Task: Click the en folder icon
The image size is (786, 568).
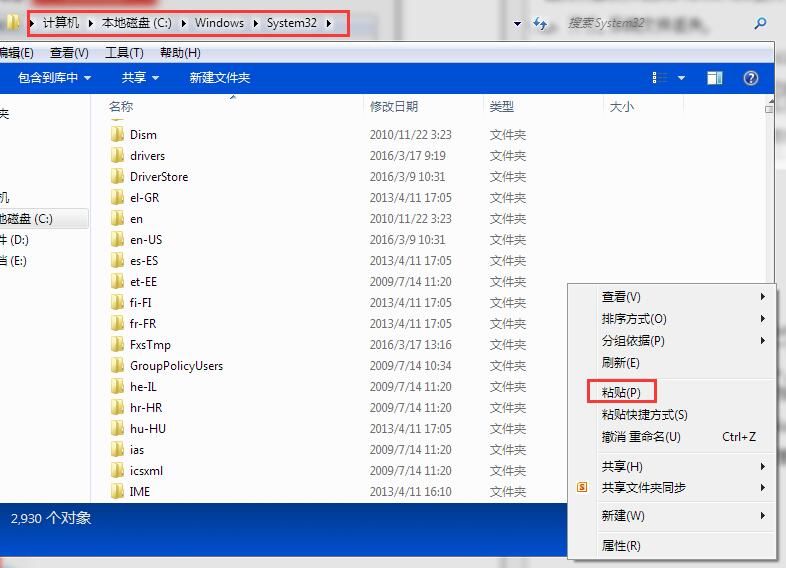Action: click(117, 219)
